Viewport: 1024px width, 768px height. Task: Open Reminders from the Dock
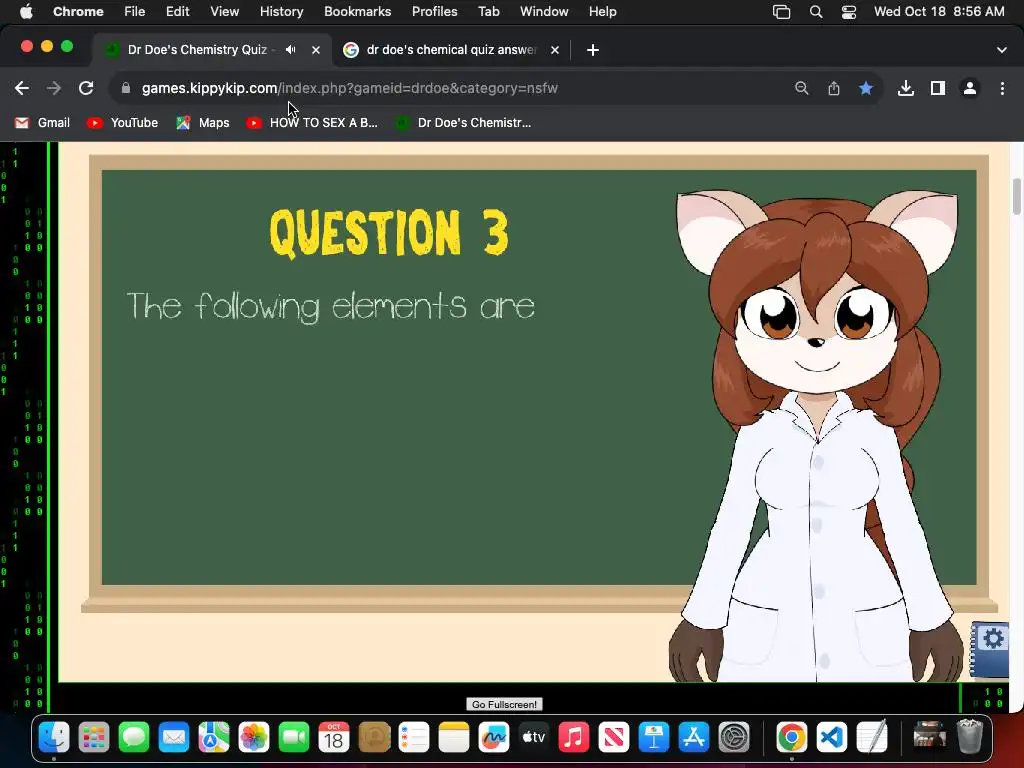[414, 738]
